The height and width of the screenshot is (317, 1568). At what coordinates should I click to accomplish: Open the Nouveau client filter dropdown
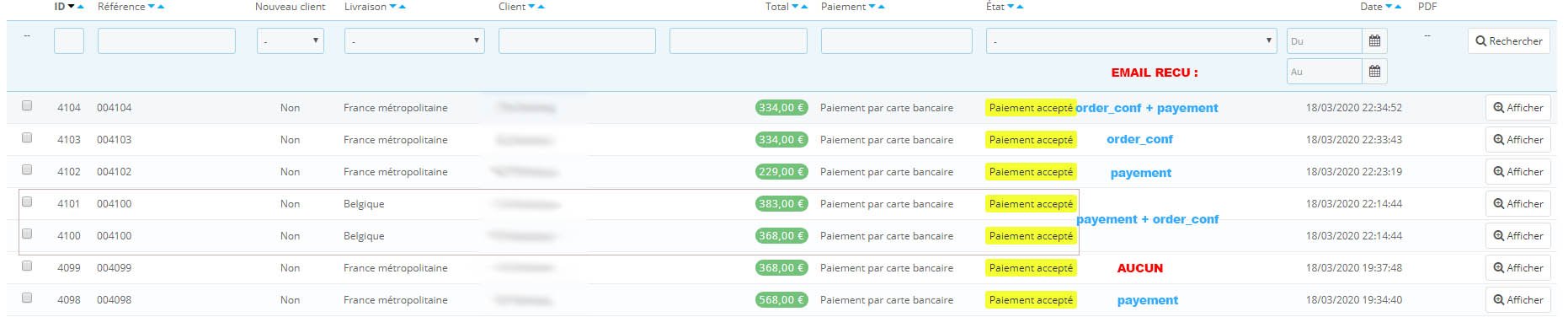click(291, 40)
